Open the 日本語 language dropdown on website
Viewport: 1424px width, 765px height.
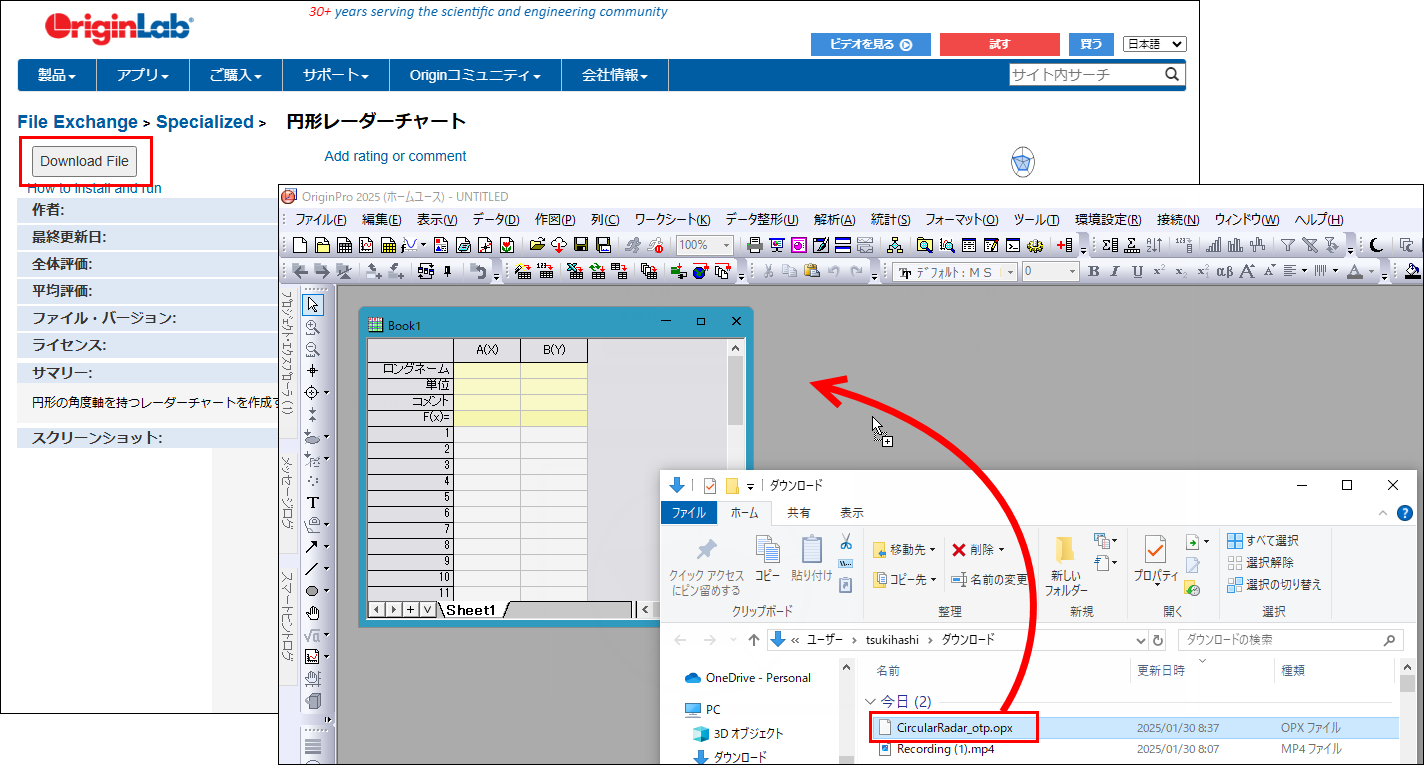click(x=1154, y=44)
